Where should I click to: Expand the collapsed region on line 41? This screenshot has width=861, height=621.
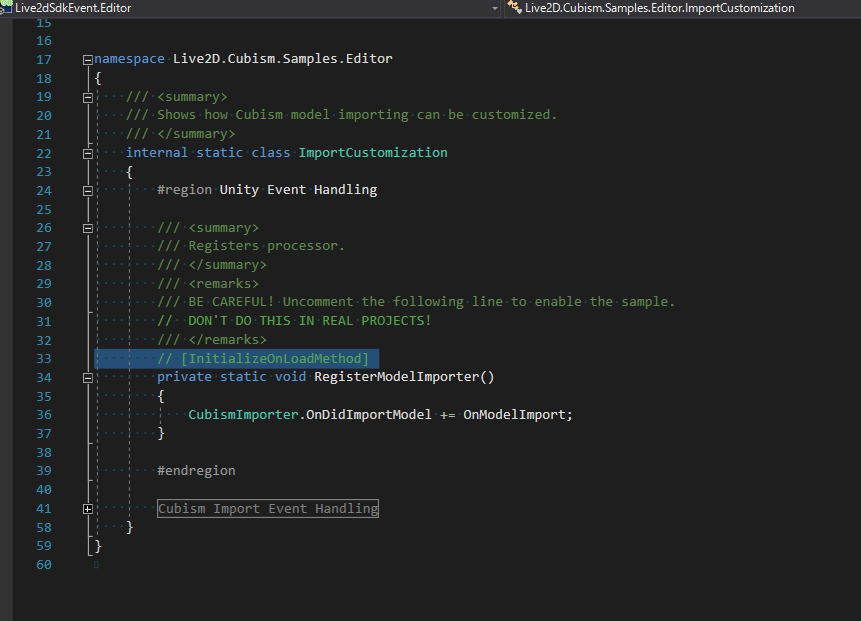(88, 509)
